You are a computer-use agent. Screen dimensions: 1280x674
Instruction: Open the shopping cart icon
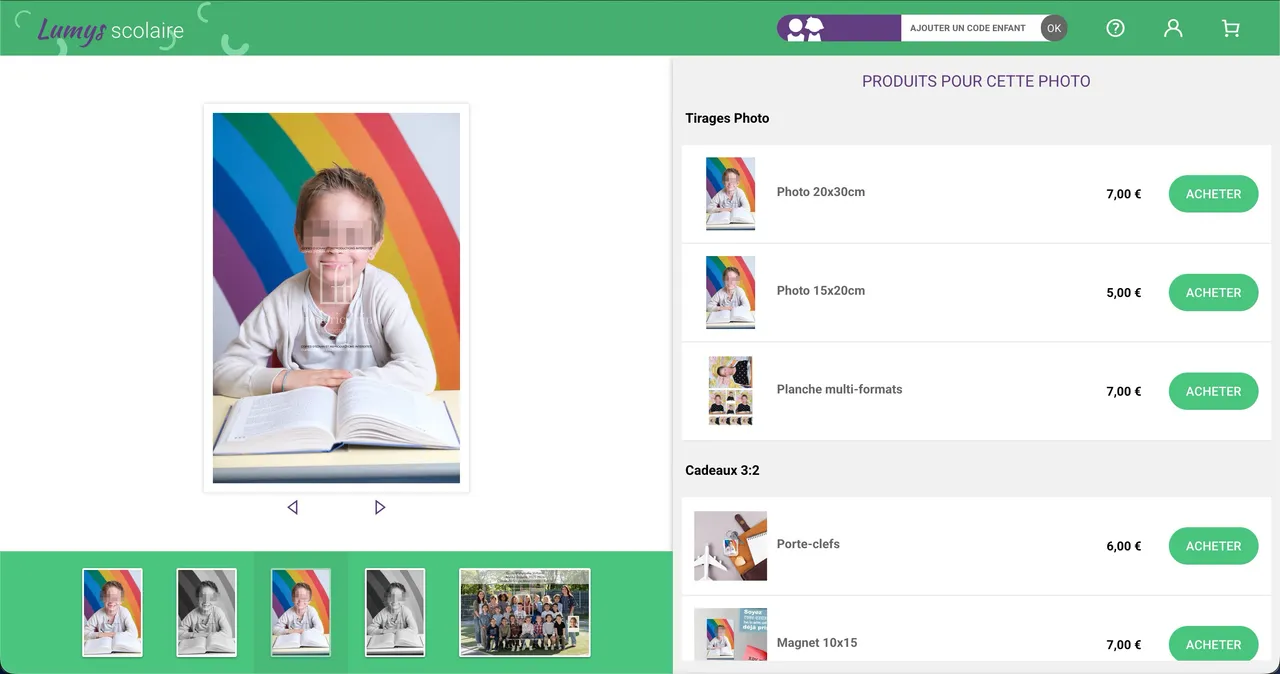[x=1231, y=28]
